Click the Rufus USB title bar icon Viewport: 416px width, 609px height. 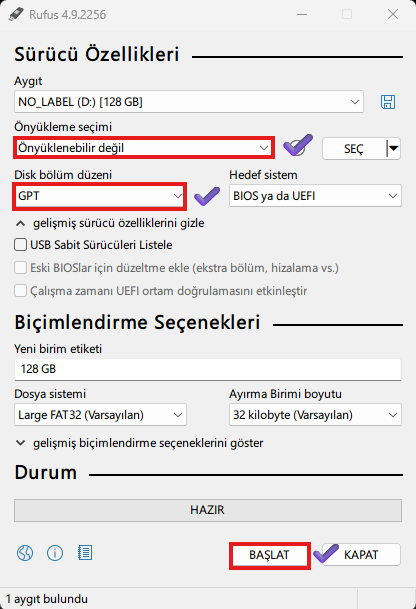16,14
